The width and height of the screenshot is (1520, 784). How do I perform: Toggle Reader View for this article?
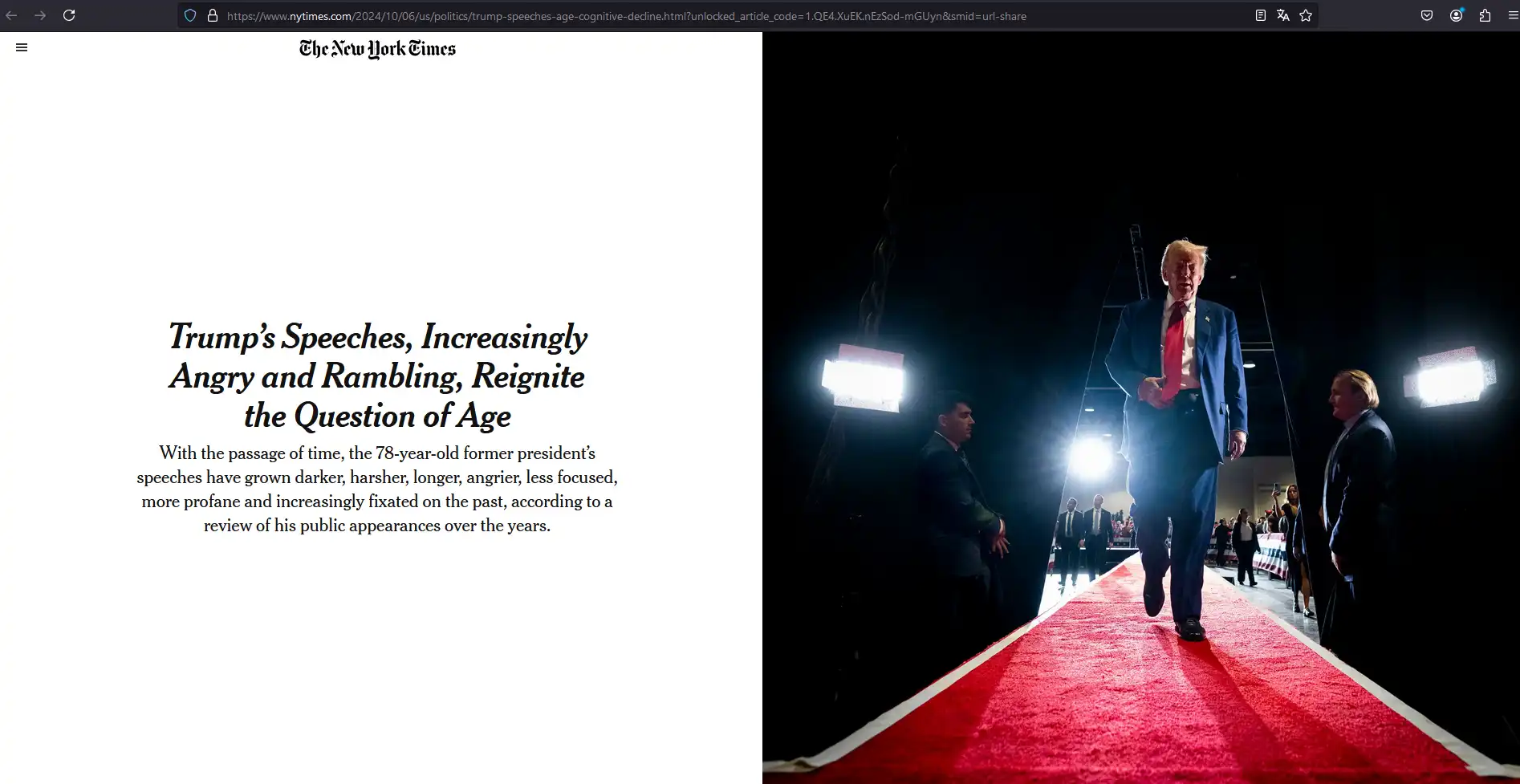click(x=1260, y=15)
